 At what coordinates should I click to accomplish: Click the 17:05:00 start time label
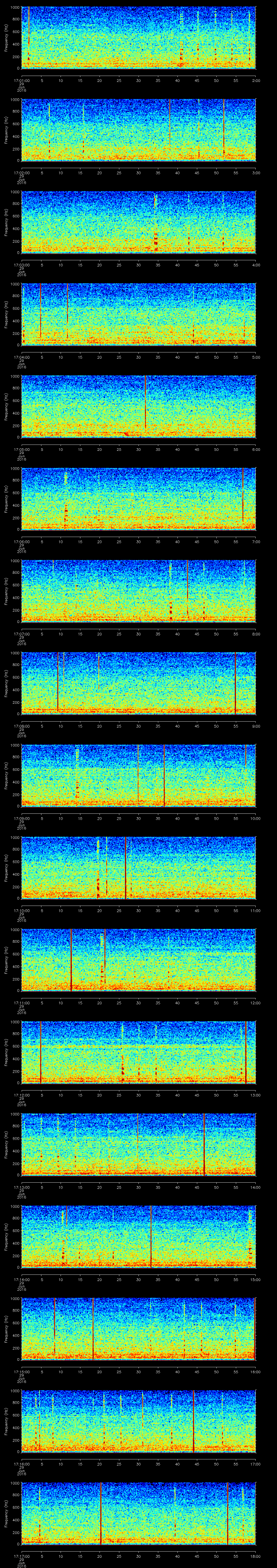click(21, 449)
